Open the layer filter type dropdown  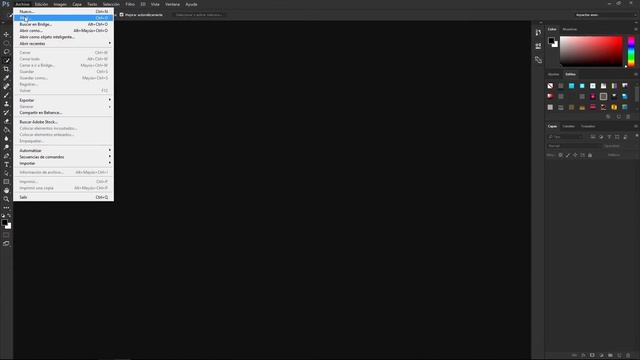pos(565,137)
